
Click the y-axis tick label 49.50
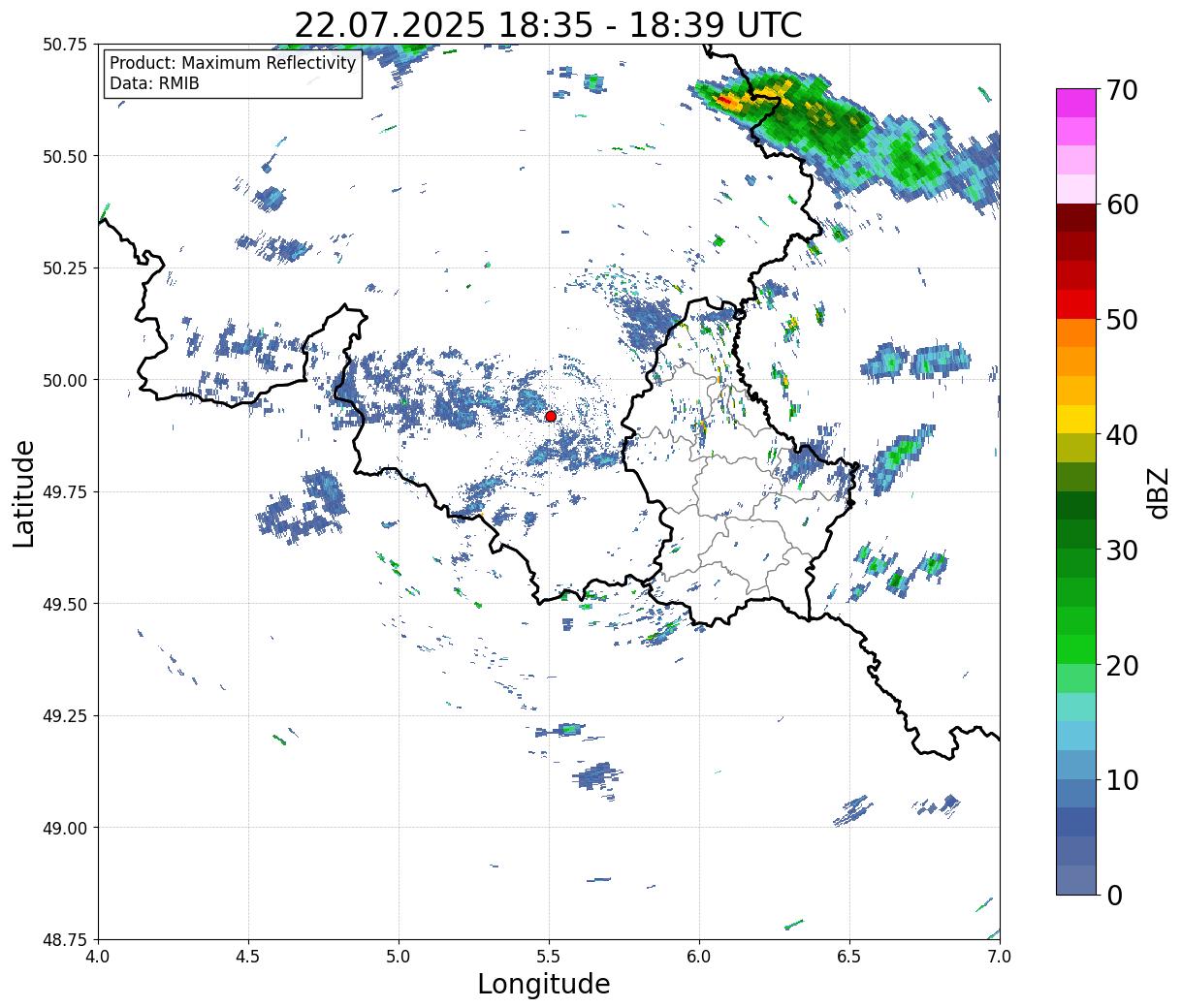(x=65, y=604)
